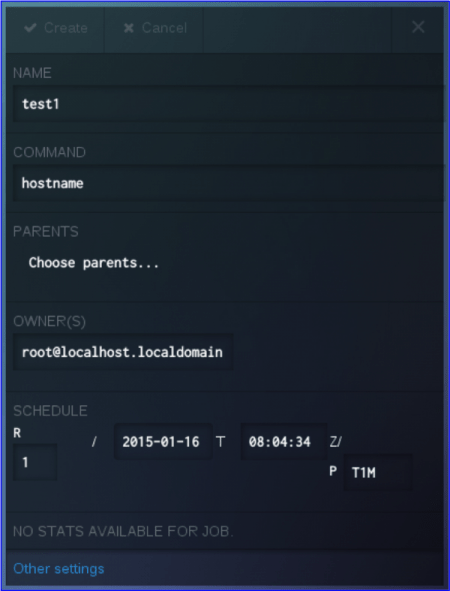Click the COMMAND field label
Image resolution: width=450 pixels, height=591 pixels.
click(x=49, y=152)
